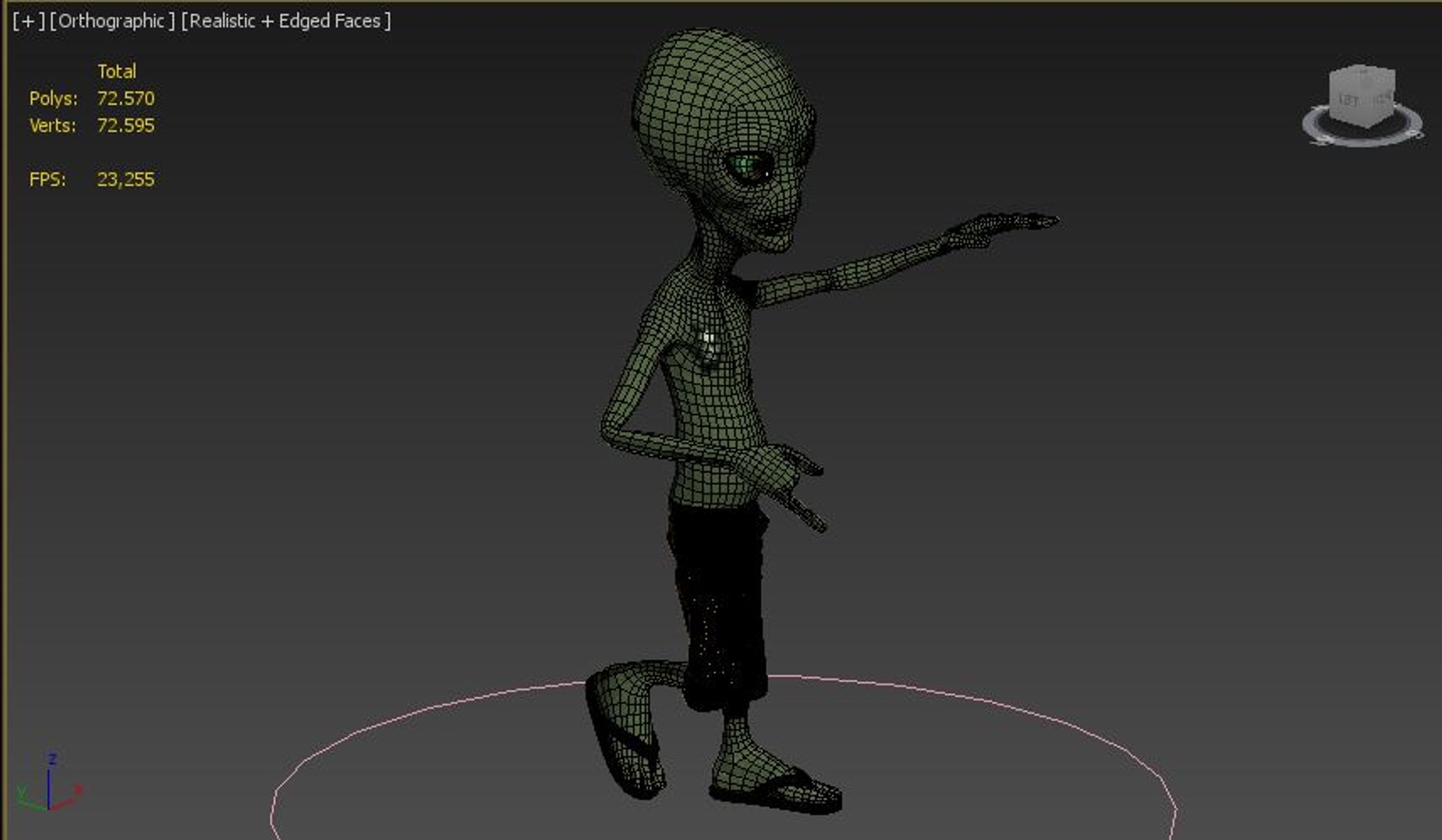
Task: Click the Total statistics header
Action: [117, 72]
